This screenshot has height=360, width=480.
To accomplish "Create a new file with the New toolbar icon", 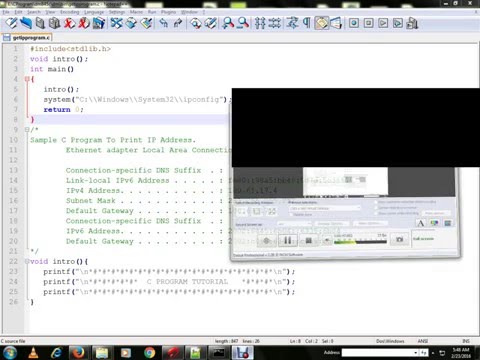I will (x=11, y=23).
